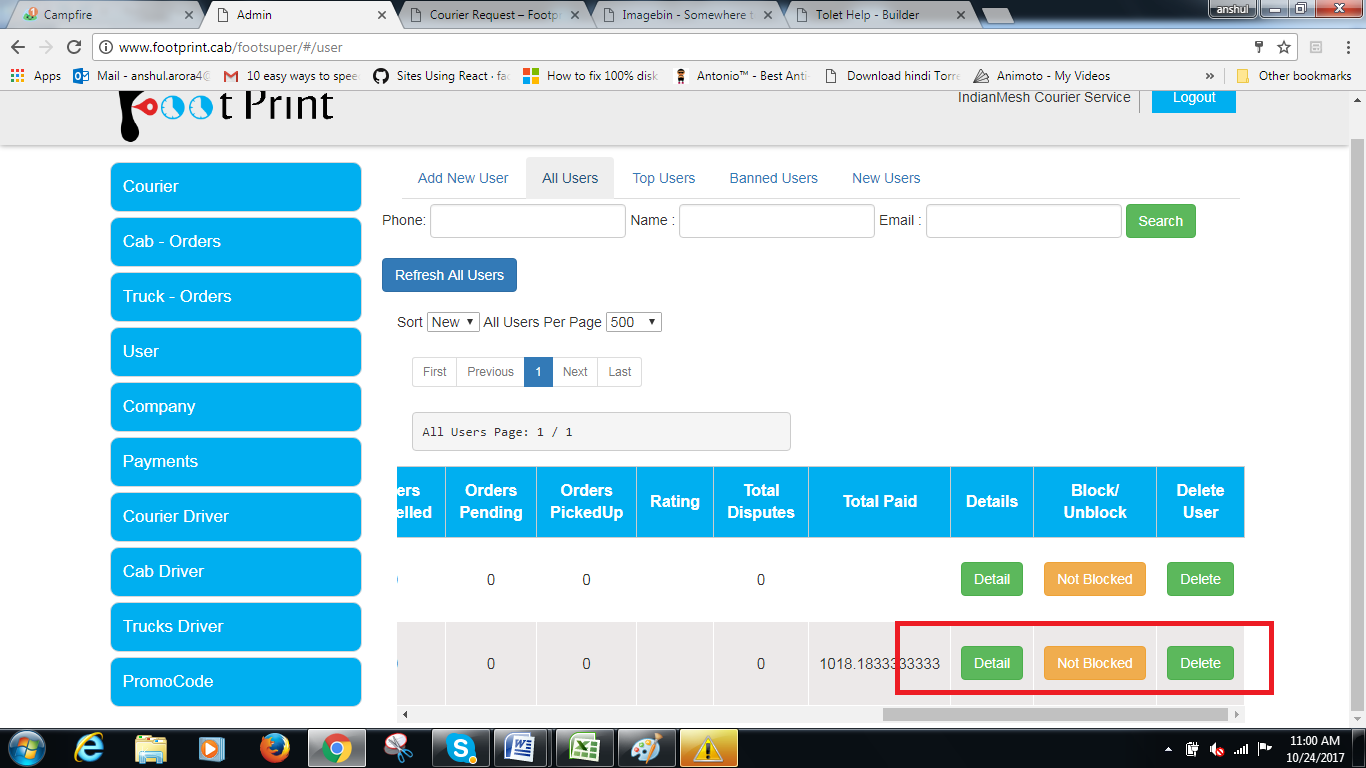Reload the page with refresh icon
This screenshot has height=768, width=1366.
pyautogui.click(x=73, y=47)
